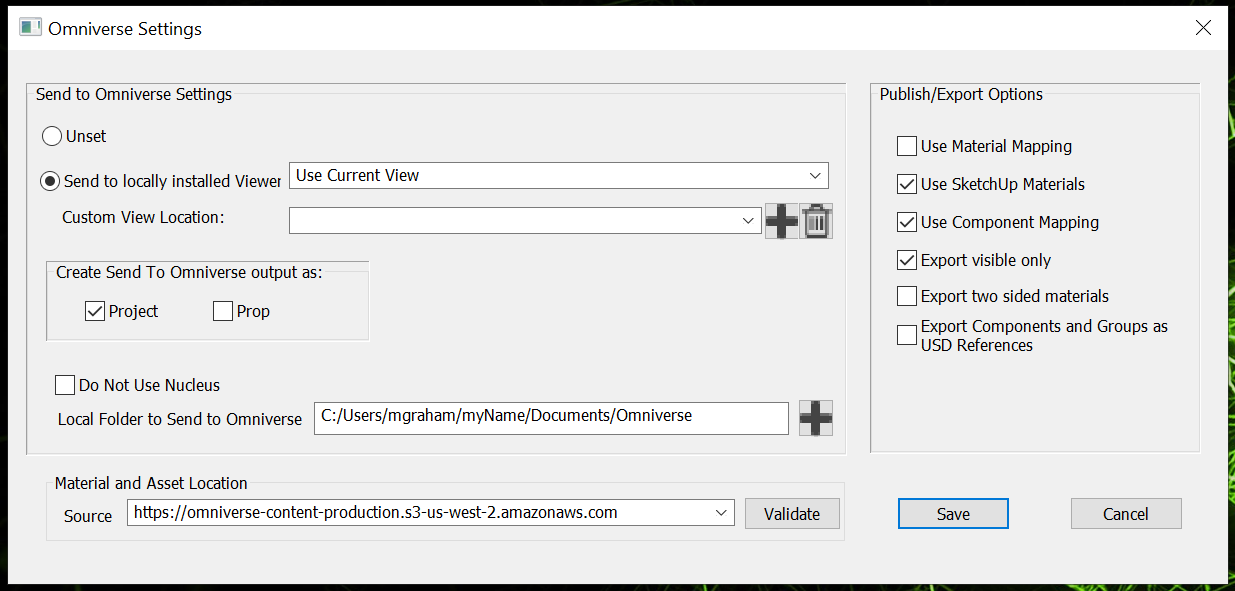Toggle Export visible only checkbox
Image resolution: width=1235 pixels, height=591 pixels.
point(907,260)
